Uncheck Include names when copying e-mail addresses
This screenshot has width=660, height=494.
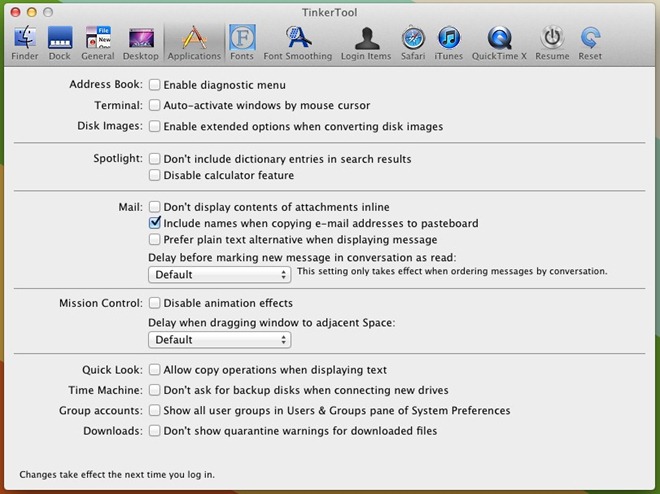[x=154, y=223]
